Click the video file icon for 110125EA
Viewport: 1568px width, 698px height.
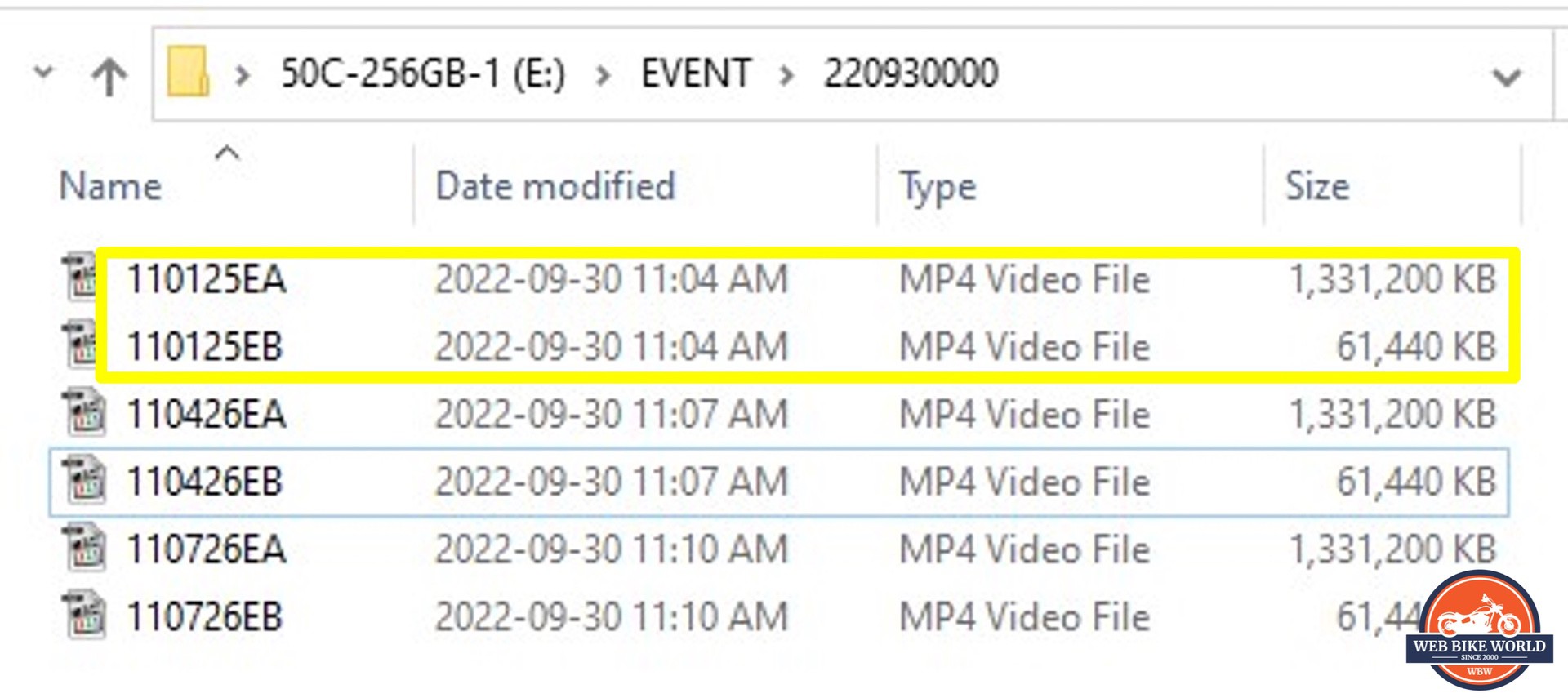[x=82, y=278]
